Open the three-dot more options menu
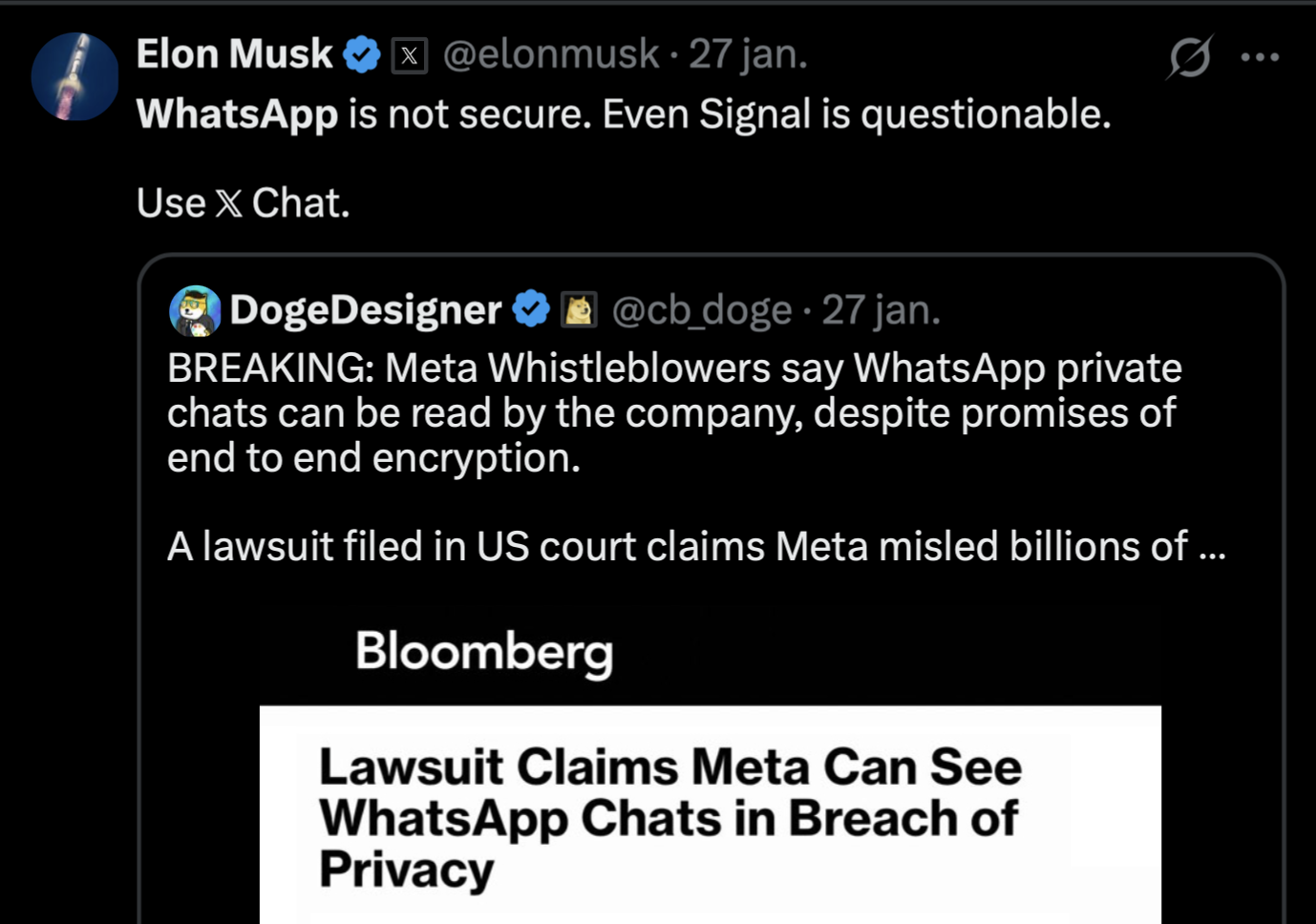Viewport: 1316px width, 924px height. point(1260,57)
